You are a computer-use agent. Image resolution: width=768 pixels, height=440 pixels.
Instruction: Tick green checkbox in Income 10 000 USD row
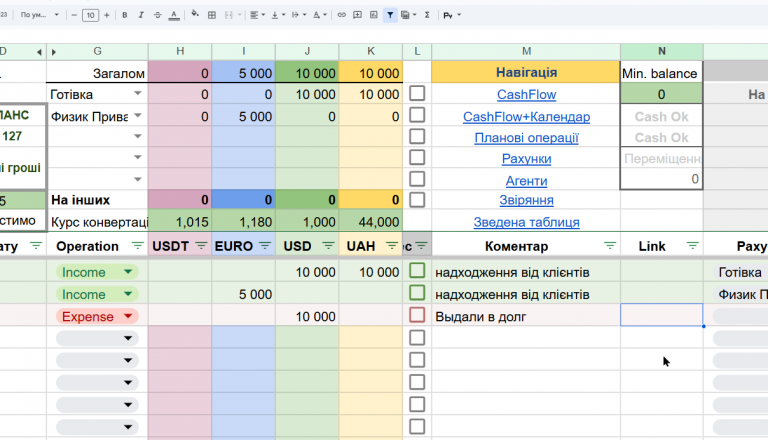tap(417, 270)
